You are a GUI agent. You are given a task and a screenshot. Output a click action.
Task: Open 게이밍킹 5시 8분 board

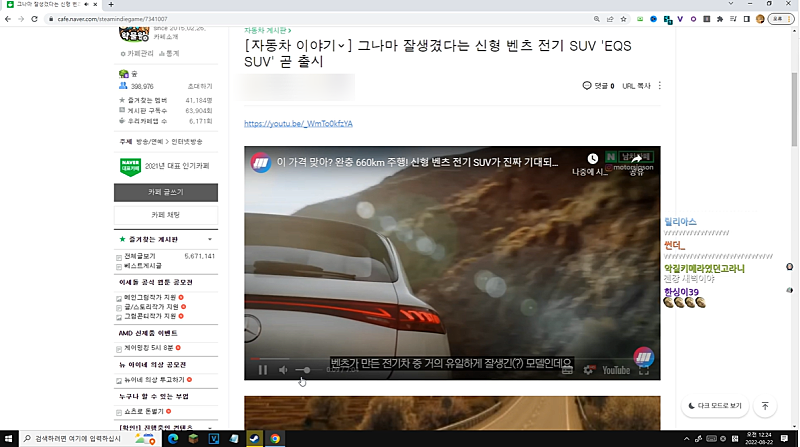149,348
